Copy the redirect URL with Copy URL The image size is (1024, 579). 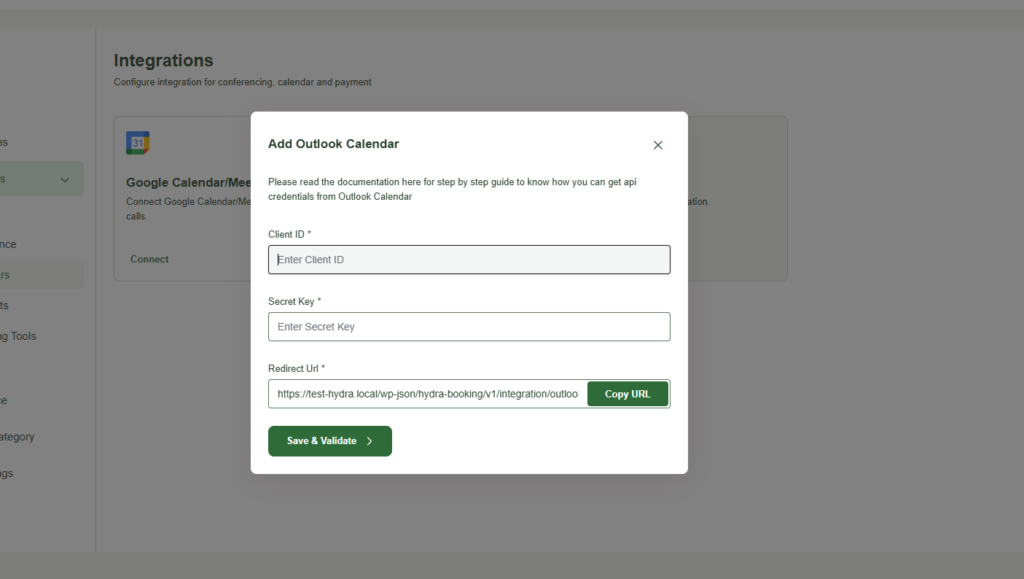[628, 394]
